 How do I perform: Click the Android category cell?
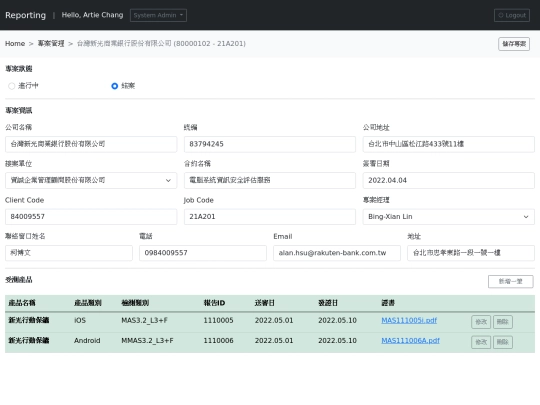tap(87, 341)
